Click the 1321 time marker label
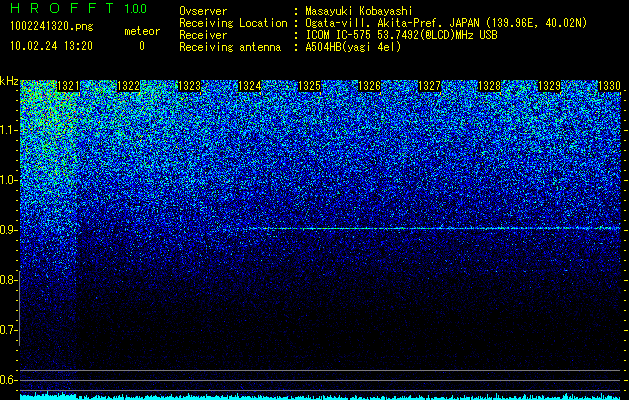The height and width of the screenshot is (400, 629). click(x=68, y=86)
